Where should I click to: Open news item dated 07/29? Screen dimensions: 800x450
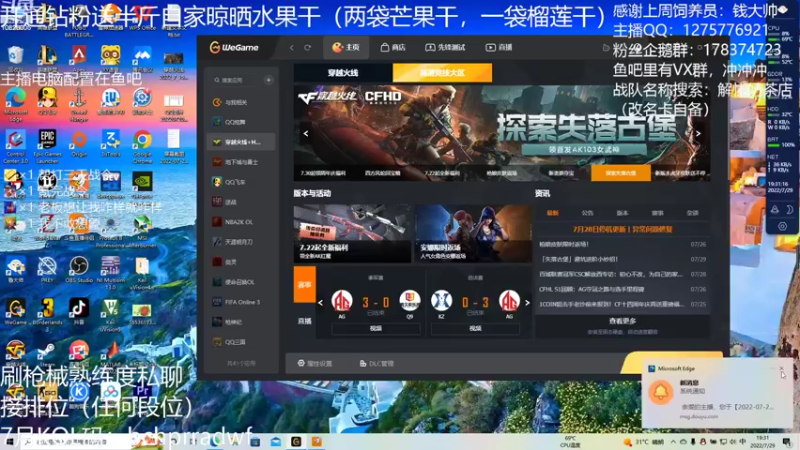tap(622, 259)
